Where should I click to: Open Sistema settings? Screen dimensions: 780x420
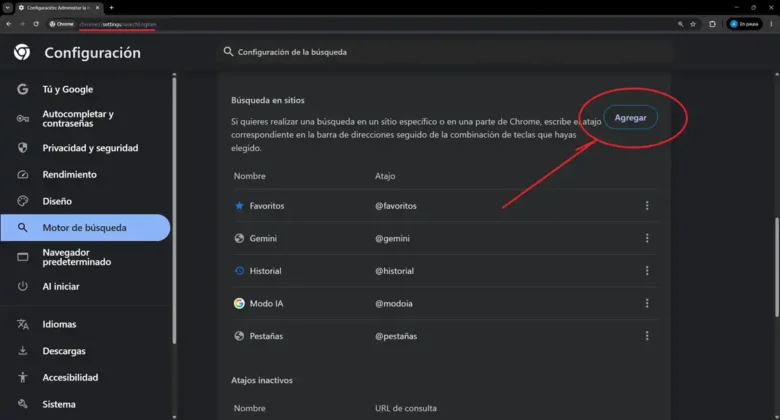59,404
